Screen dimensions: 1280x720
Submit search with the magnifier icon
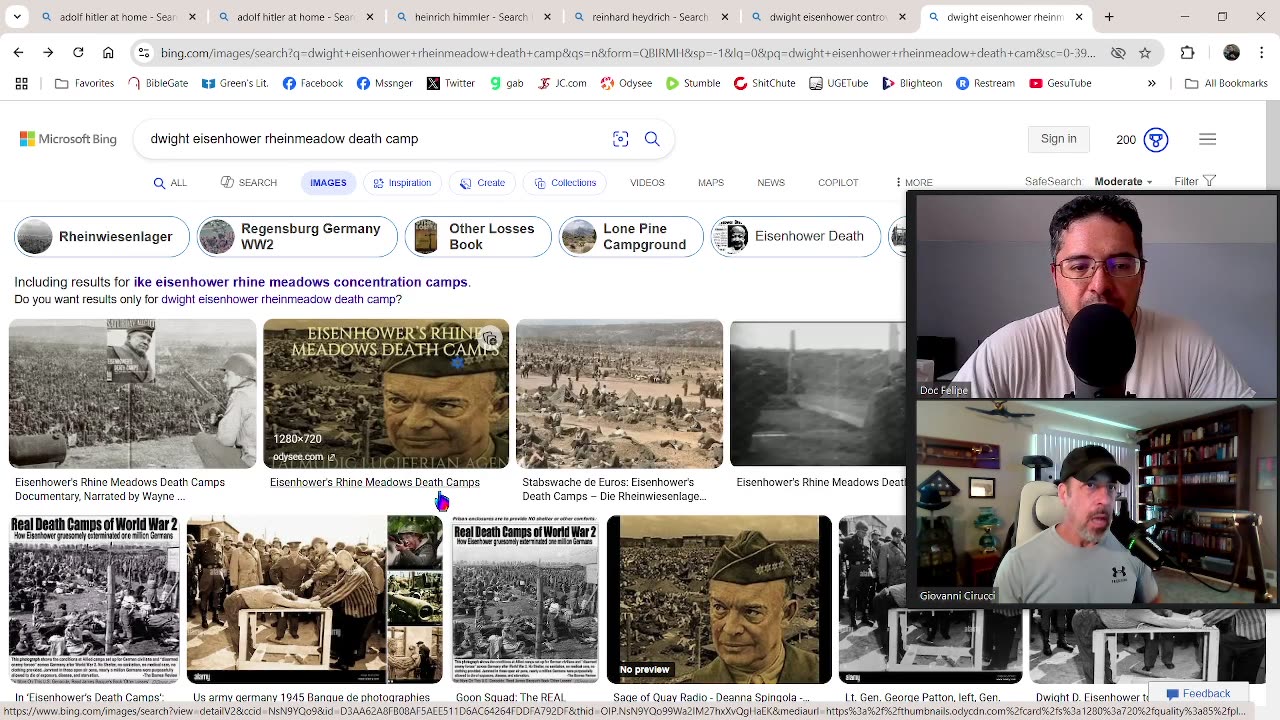click(x=652, y=139)
